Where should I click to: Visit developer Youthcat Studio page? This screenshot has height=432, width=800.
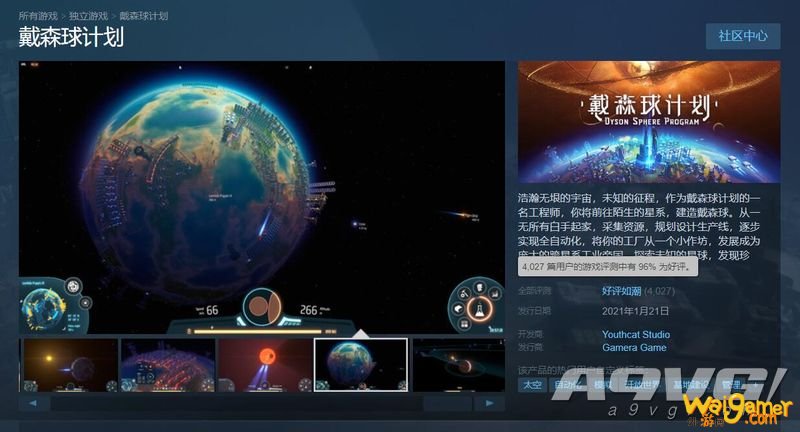point(636,335)
